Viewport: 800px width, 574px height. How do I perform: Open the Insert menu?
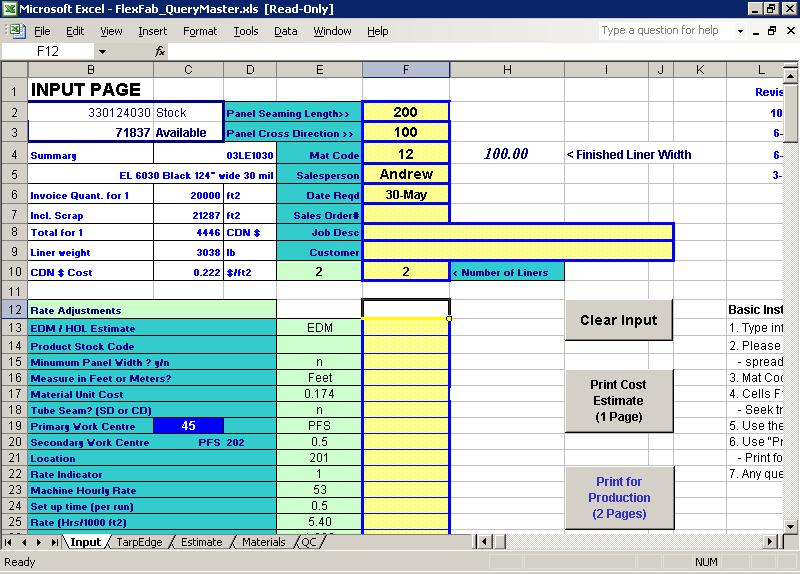click(x=153, y=31)
